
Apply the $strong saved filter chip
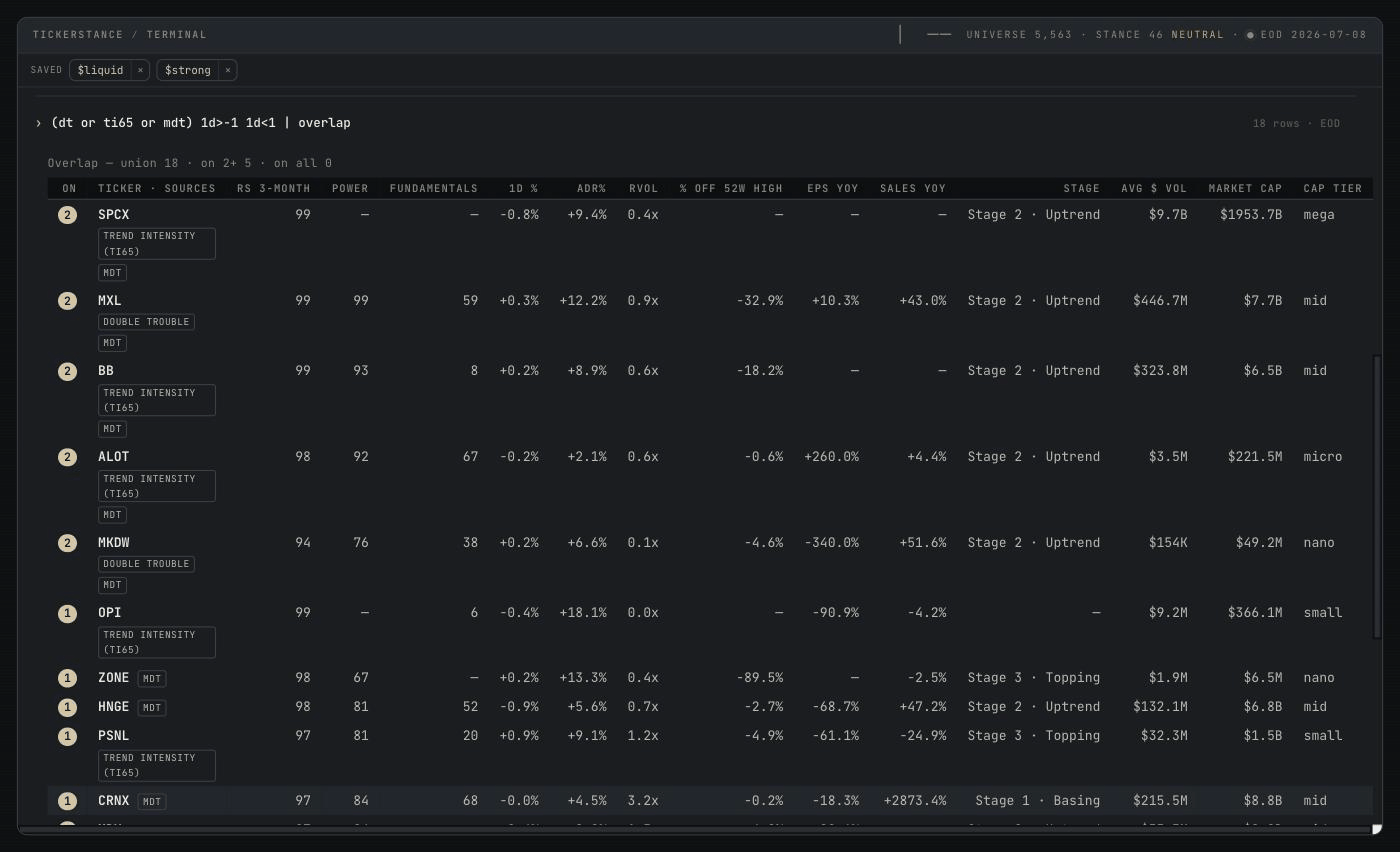pos(188,70)
